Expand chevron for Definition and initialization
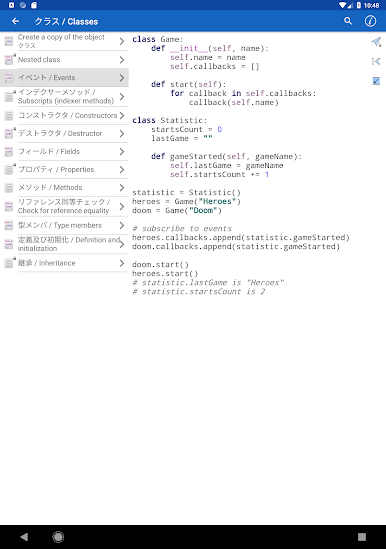 [x=122, y=244]
